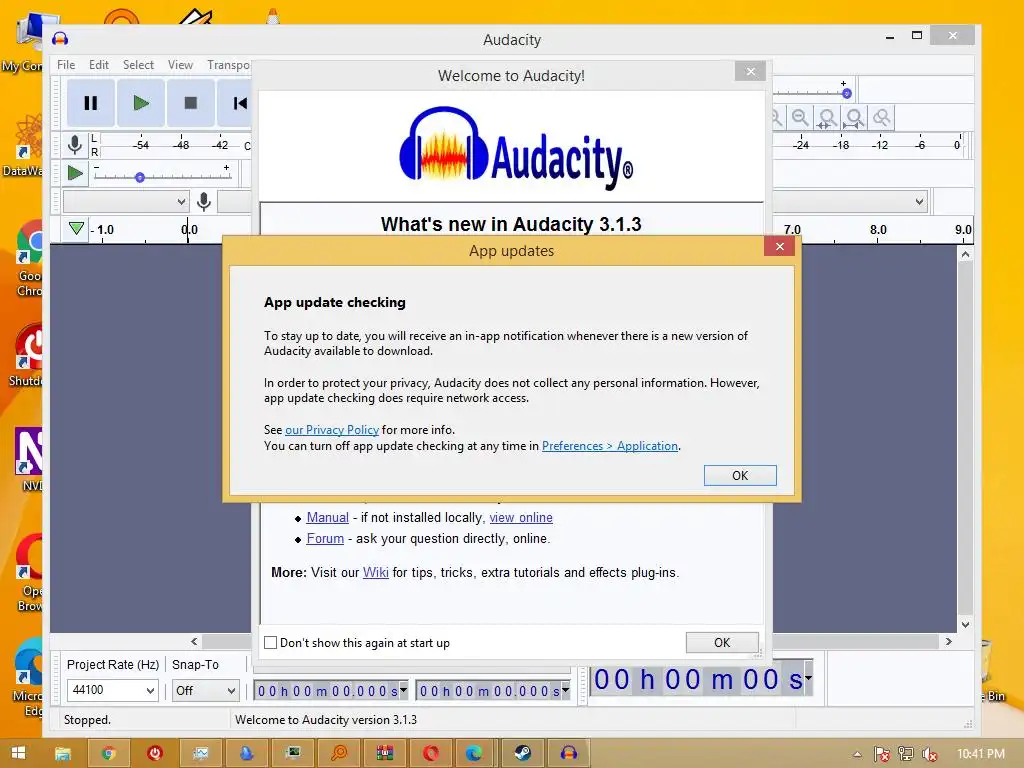Click the 'Stopped.' status bar text
1024x768 pixels.
(x=88, y=720)
